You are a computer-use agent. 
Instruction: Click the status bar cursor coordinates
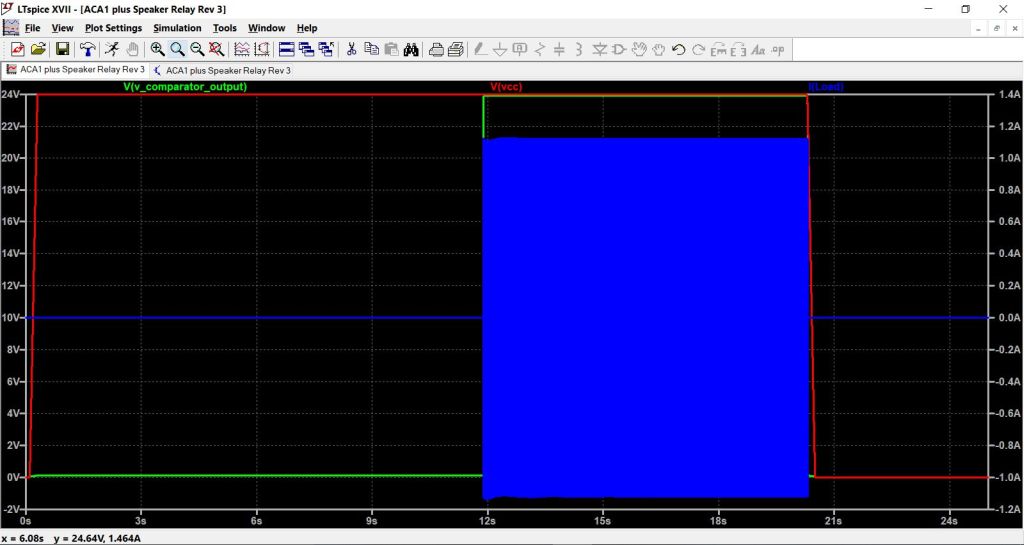click(x=71, y=538)
